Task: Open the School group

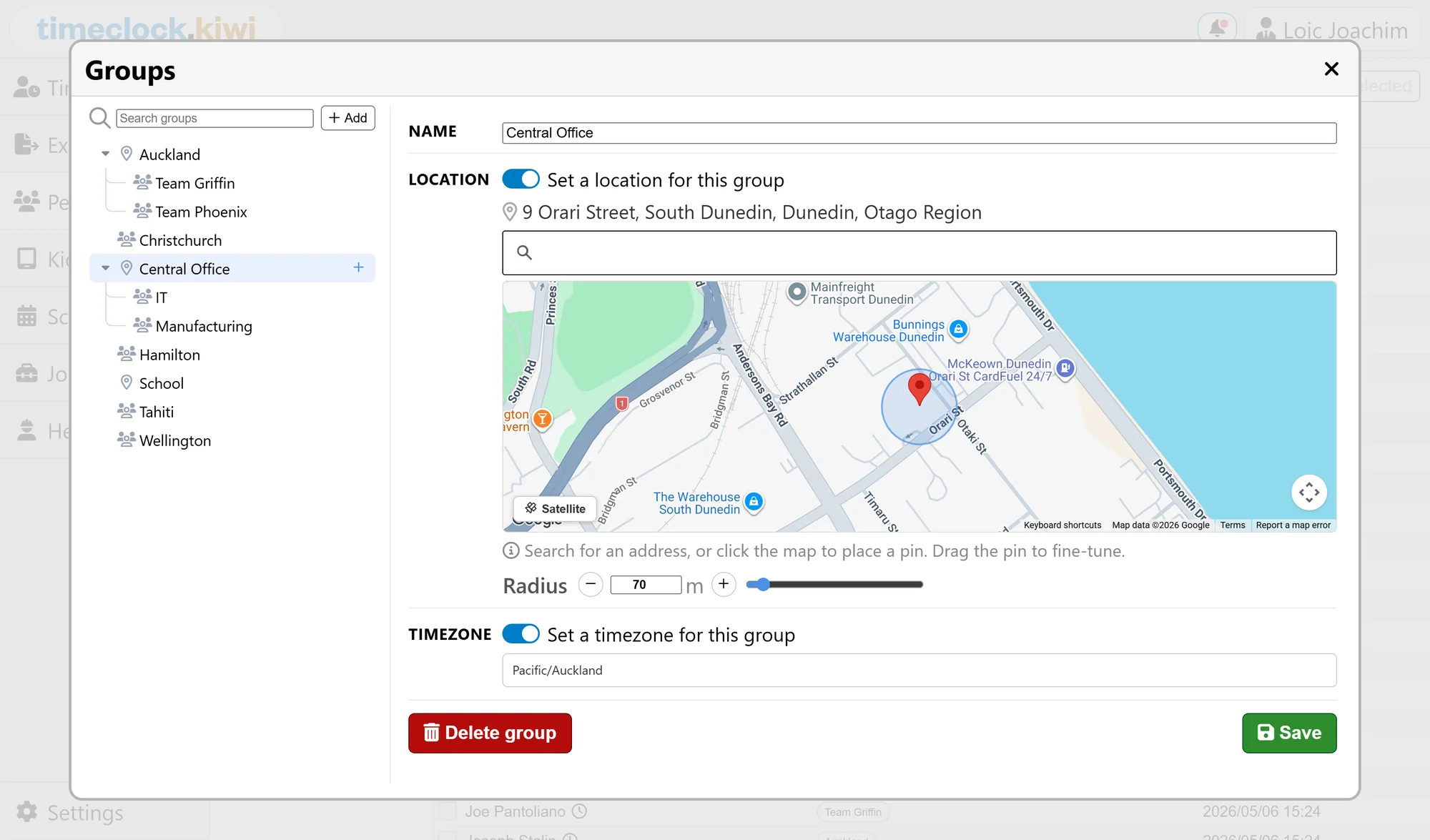Action: [x=162, y=383]
